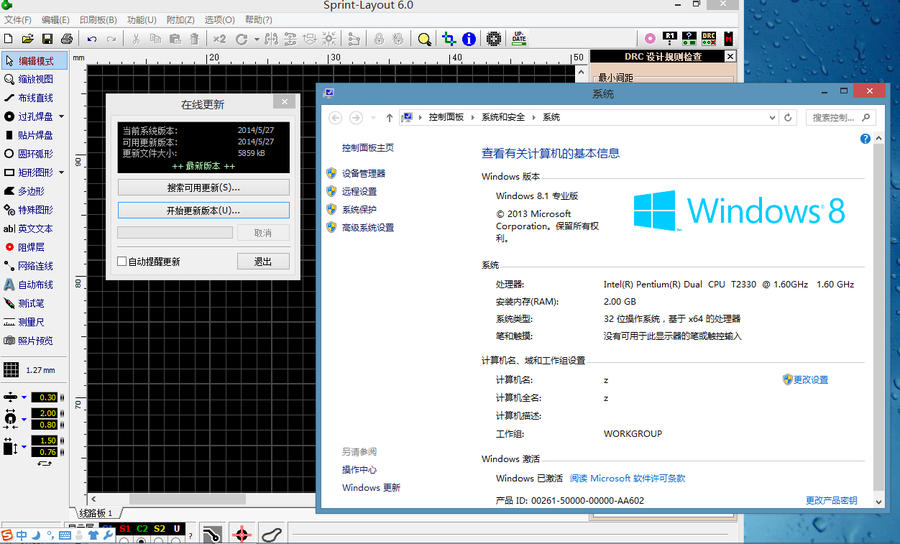Open the 设备管理器 link

pos(363,174)
